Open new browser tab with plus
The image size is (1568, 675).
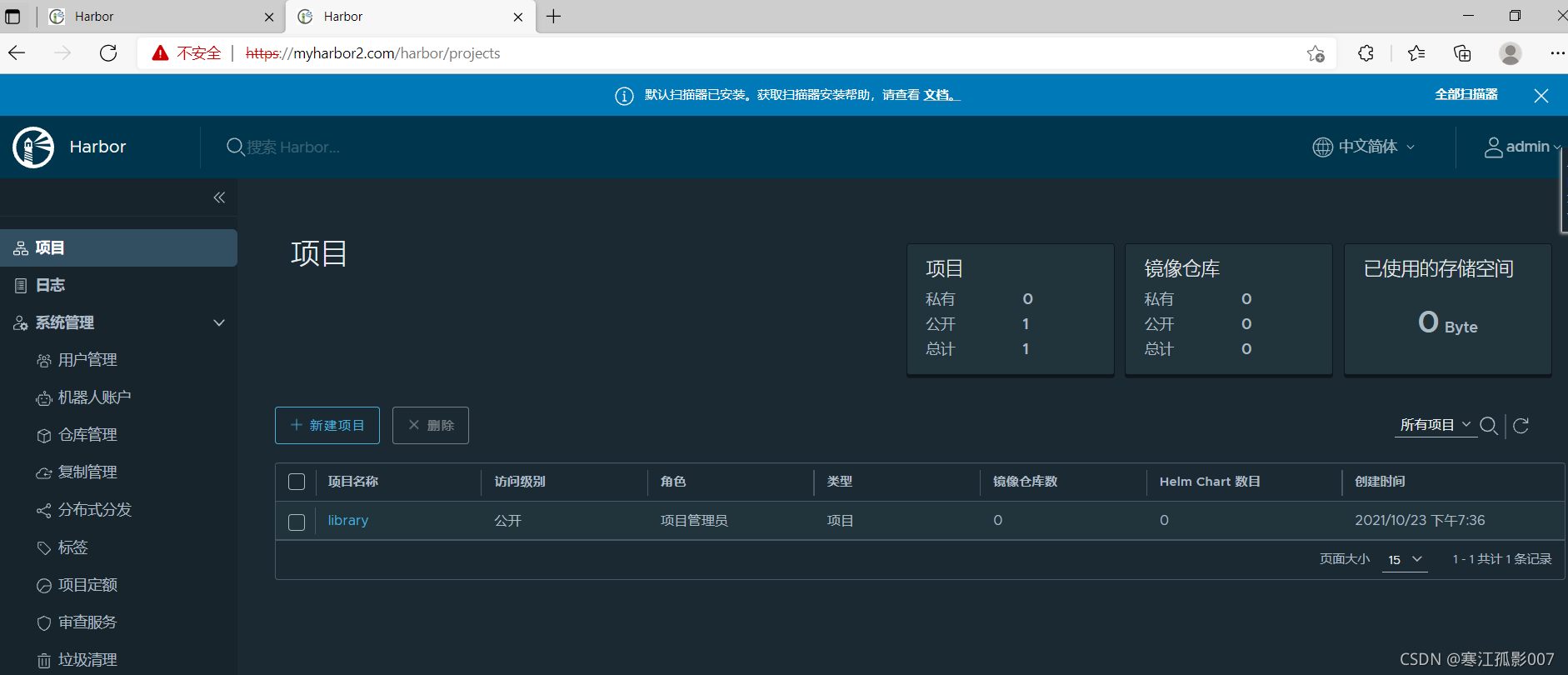[x=554, y=17]
